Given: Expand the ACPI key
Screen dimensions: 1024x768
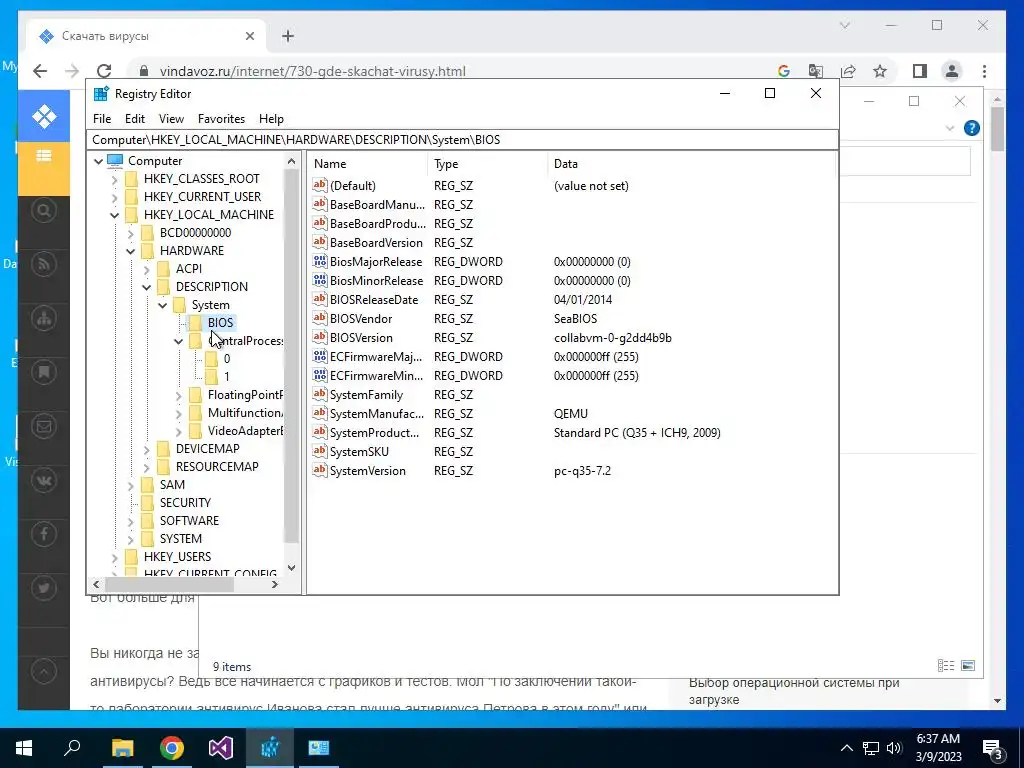Looking at the screenshot, I should coord(146,268).
